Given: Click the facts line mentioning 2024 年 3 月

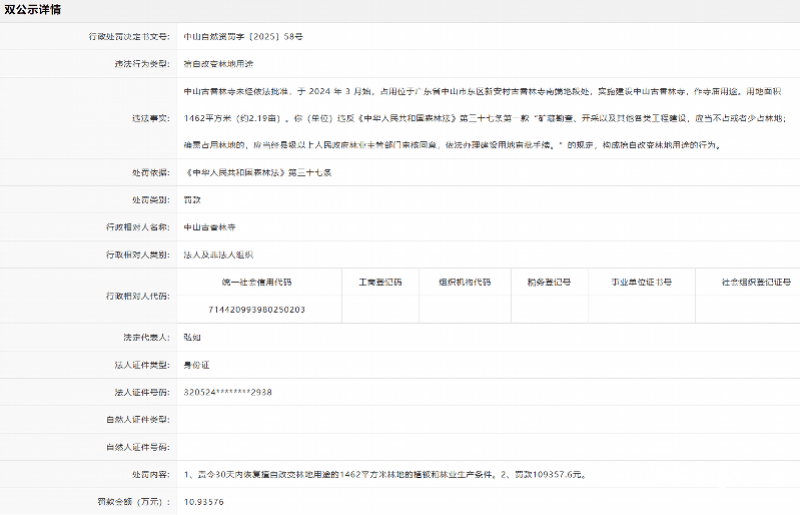Looking at the screenshot, I should (x=482, y=91).
